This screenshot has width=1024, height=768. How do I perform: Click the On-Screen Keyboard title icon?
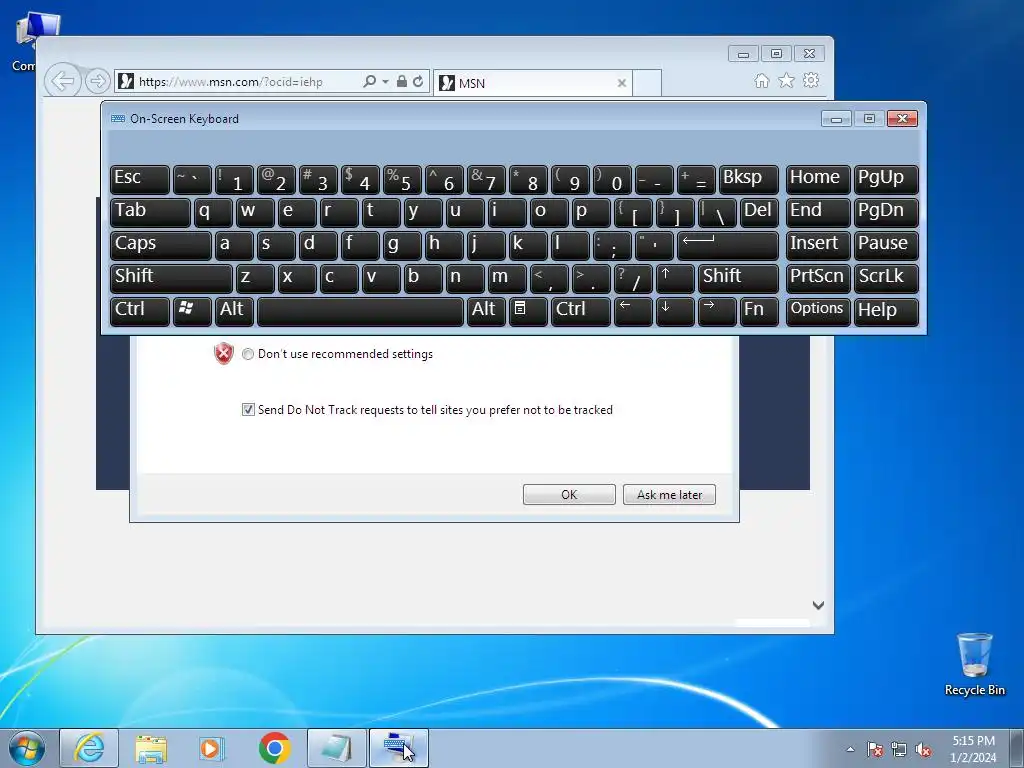point(118,118)
